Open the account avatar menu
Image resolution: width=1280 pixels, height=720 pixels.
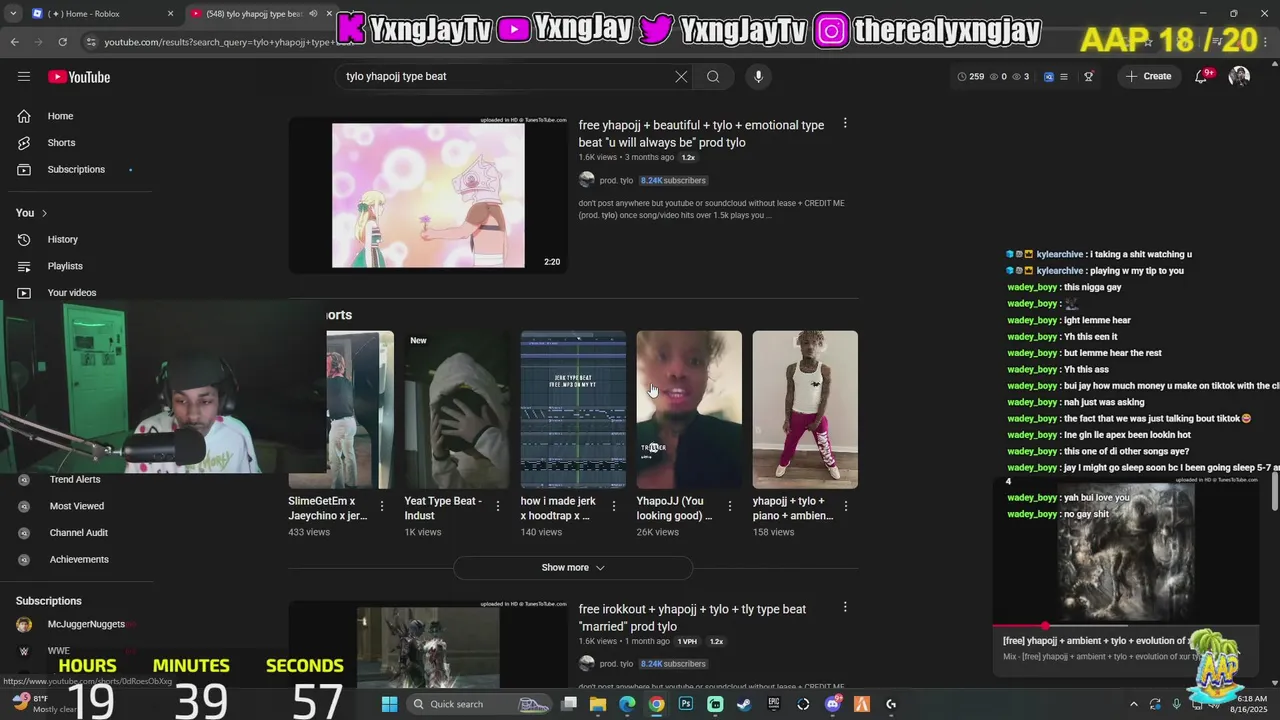click(x=1239, y=76)
